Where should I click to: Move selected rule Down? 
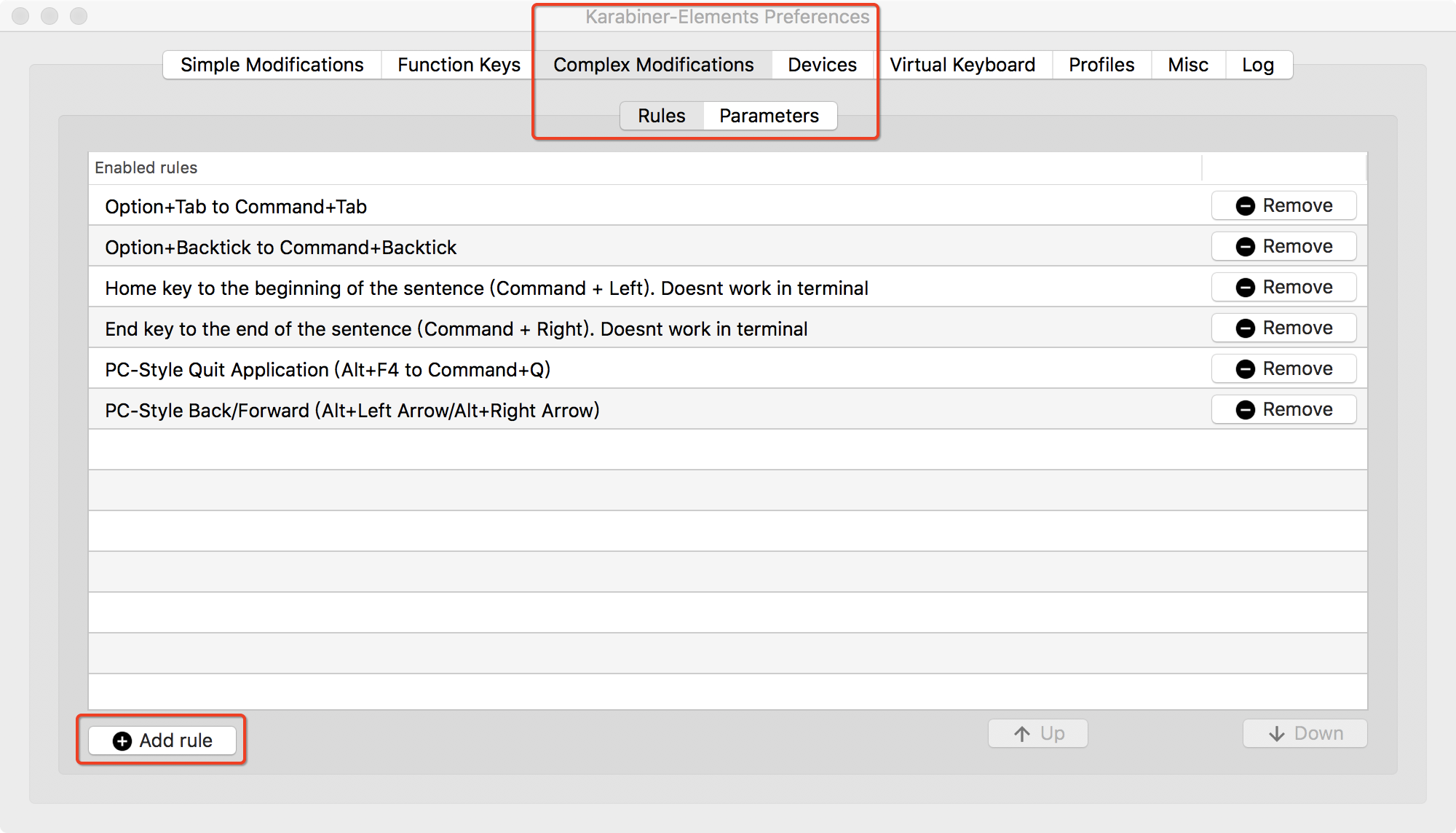1305,733
